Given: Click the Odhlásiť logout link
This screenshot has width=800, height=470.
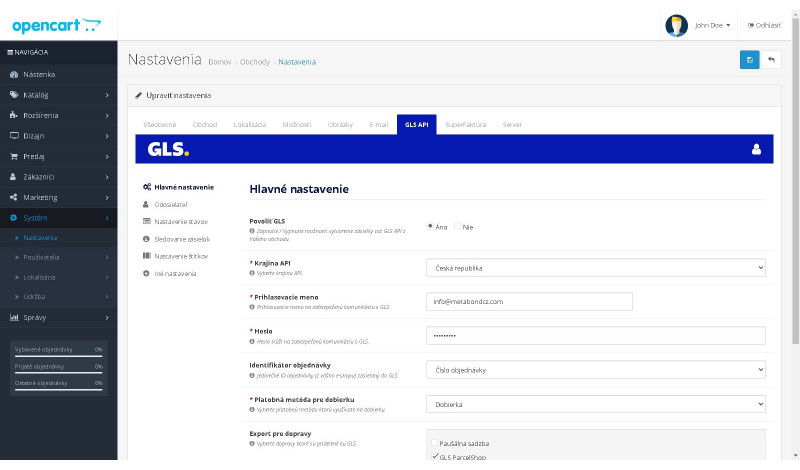Looking at the screenshot, I should [x=764, y=25].
